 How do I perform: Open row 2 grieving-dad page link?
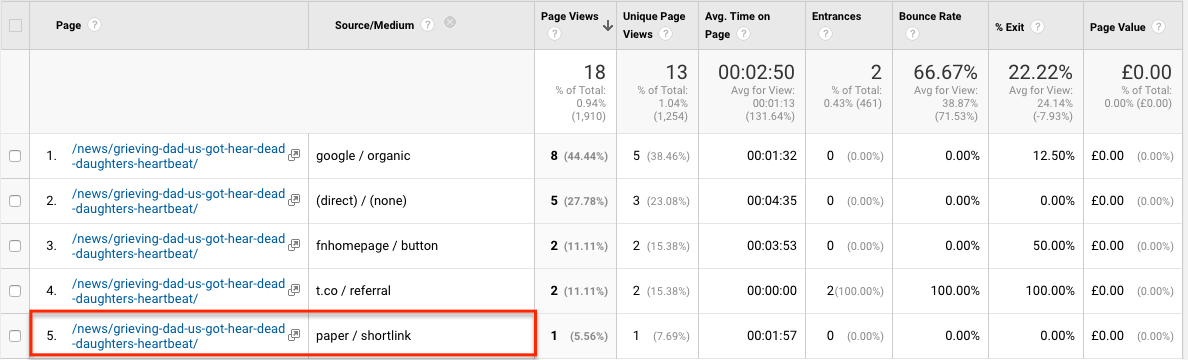pyautogui.click(x=178, y=200)
